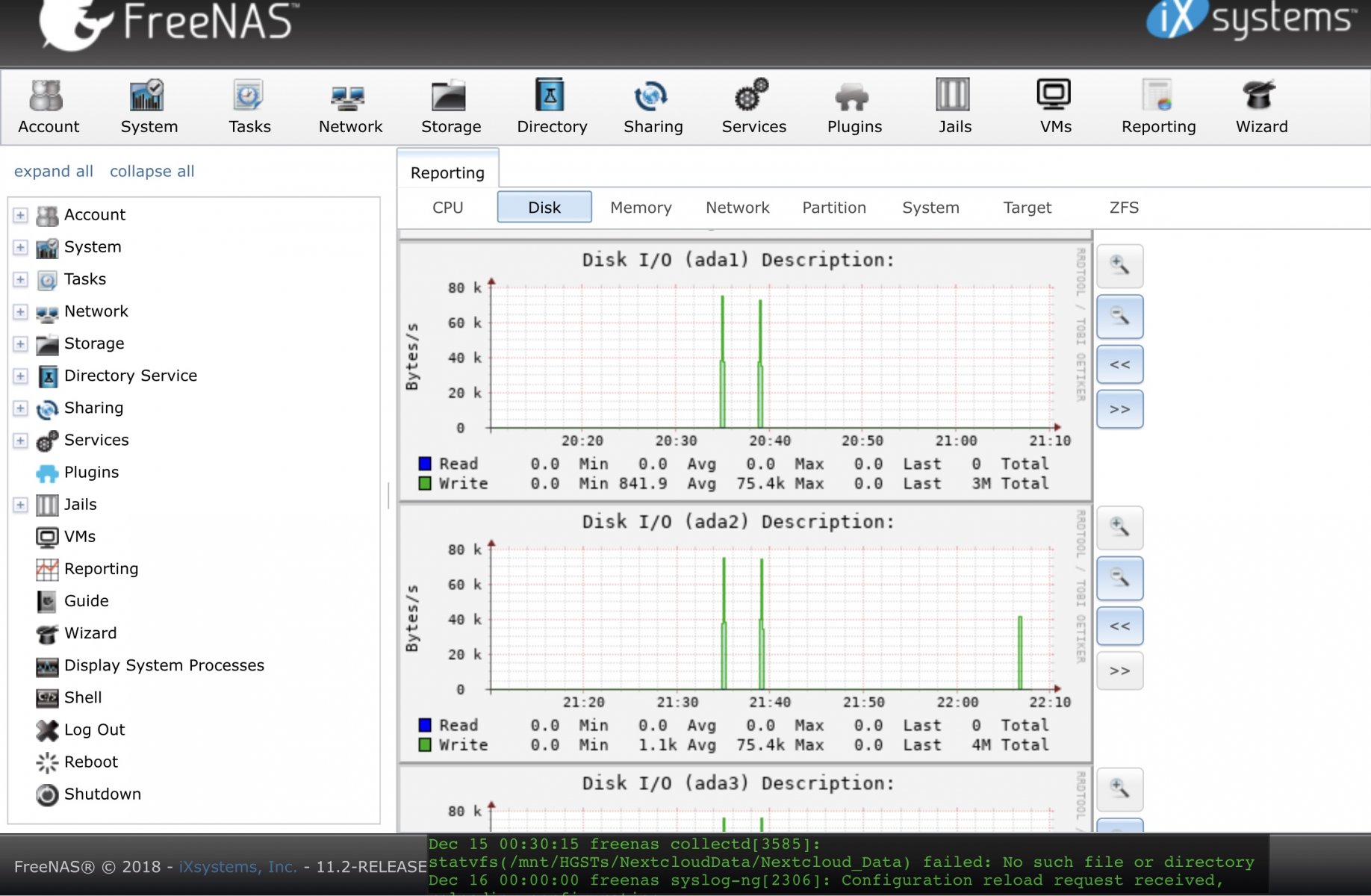The height and width of the screenshot is (896, 1371).
Task: Click Display System Processes icon in sidebar
Action: click(x=47, y=666)
